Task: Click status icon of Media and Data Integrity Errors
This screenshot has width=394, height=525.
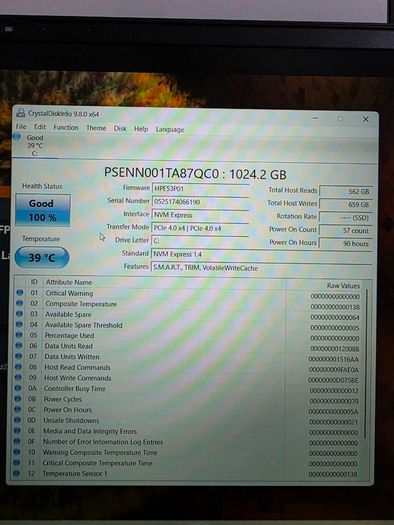Action: pos(17,430)
